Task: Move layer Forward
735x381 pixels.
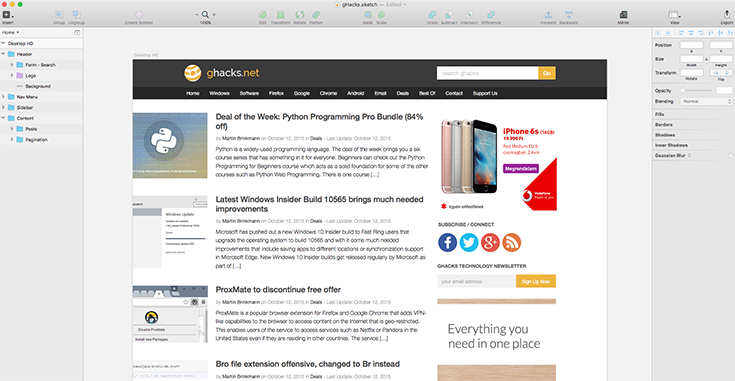Action: click(548, 15)
